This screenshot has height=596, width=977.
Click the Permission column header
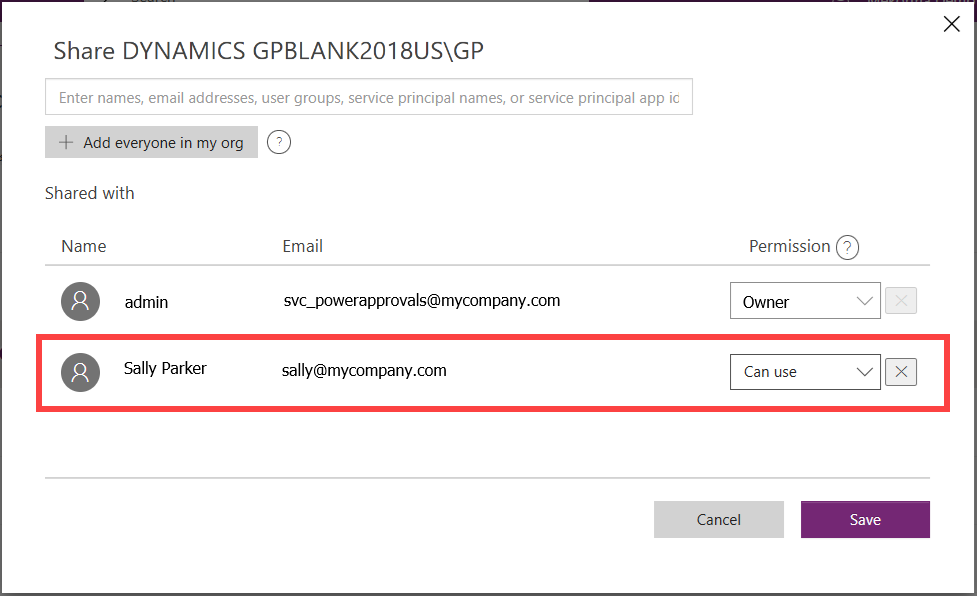789,247
